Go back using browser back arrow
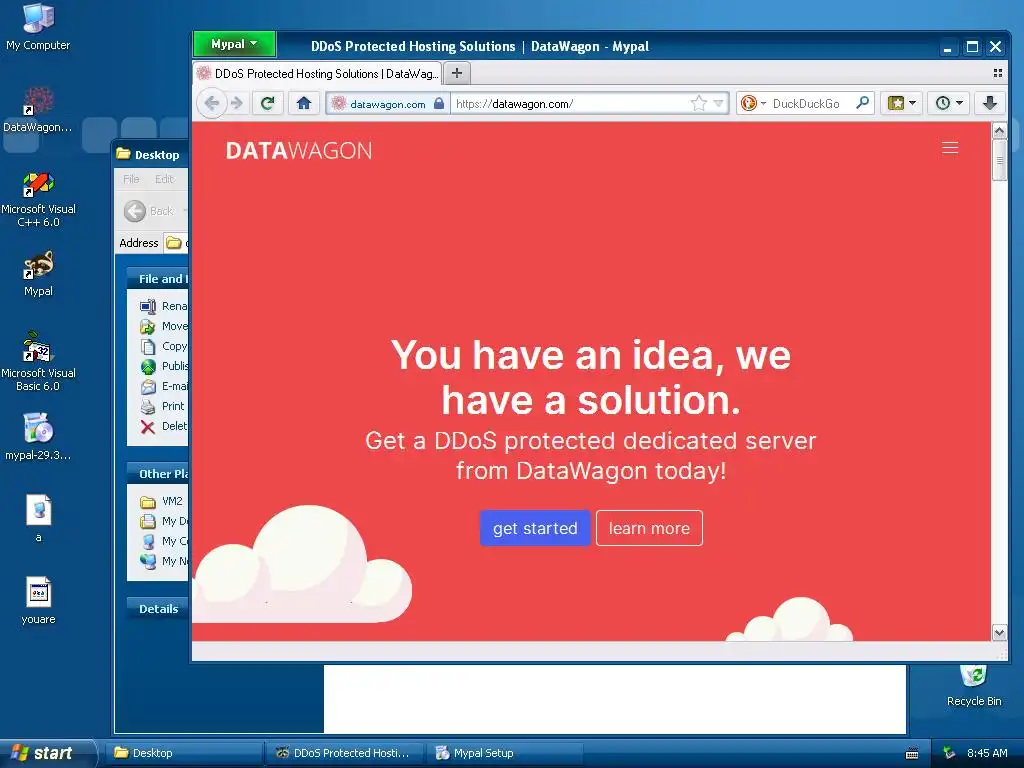The width and height of the screenshot is (1024, 768). [x=212, y=103]
